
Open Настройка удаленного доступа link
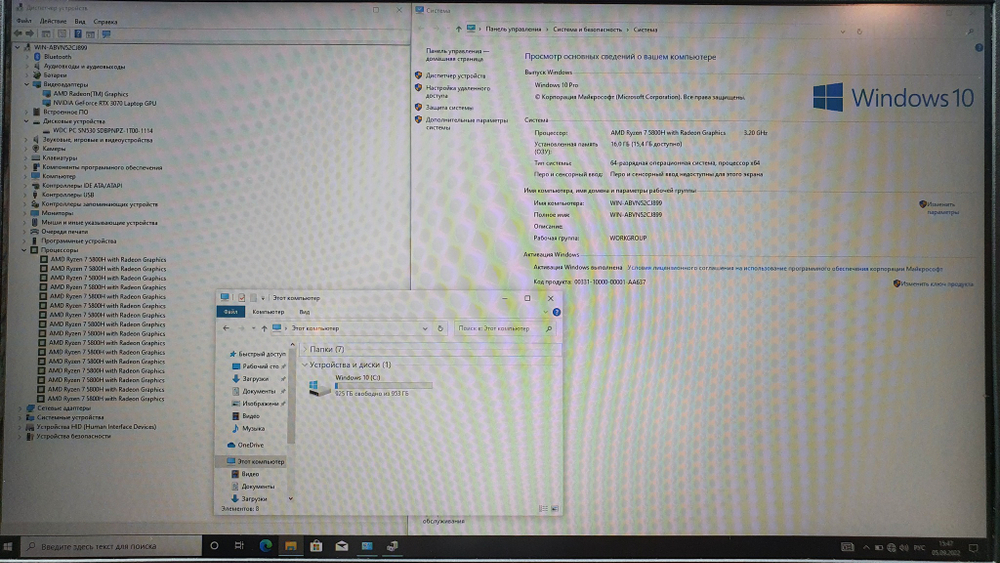pyautogui.click(x=458, y=92)
